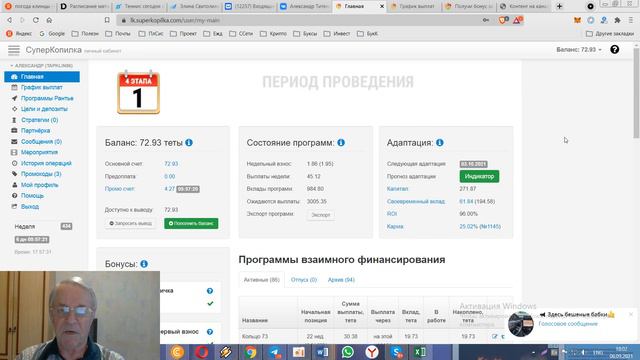Click the Капитал link
Image resolution: width=640 pixels, height=360 pixels.
coord(398,189)
